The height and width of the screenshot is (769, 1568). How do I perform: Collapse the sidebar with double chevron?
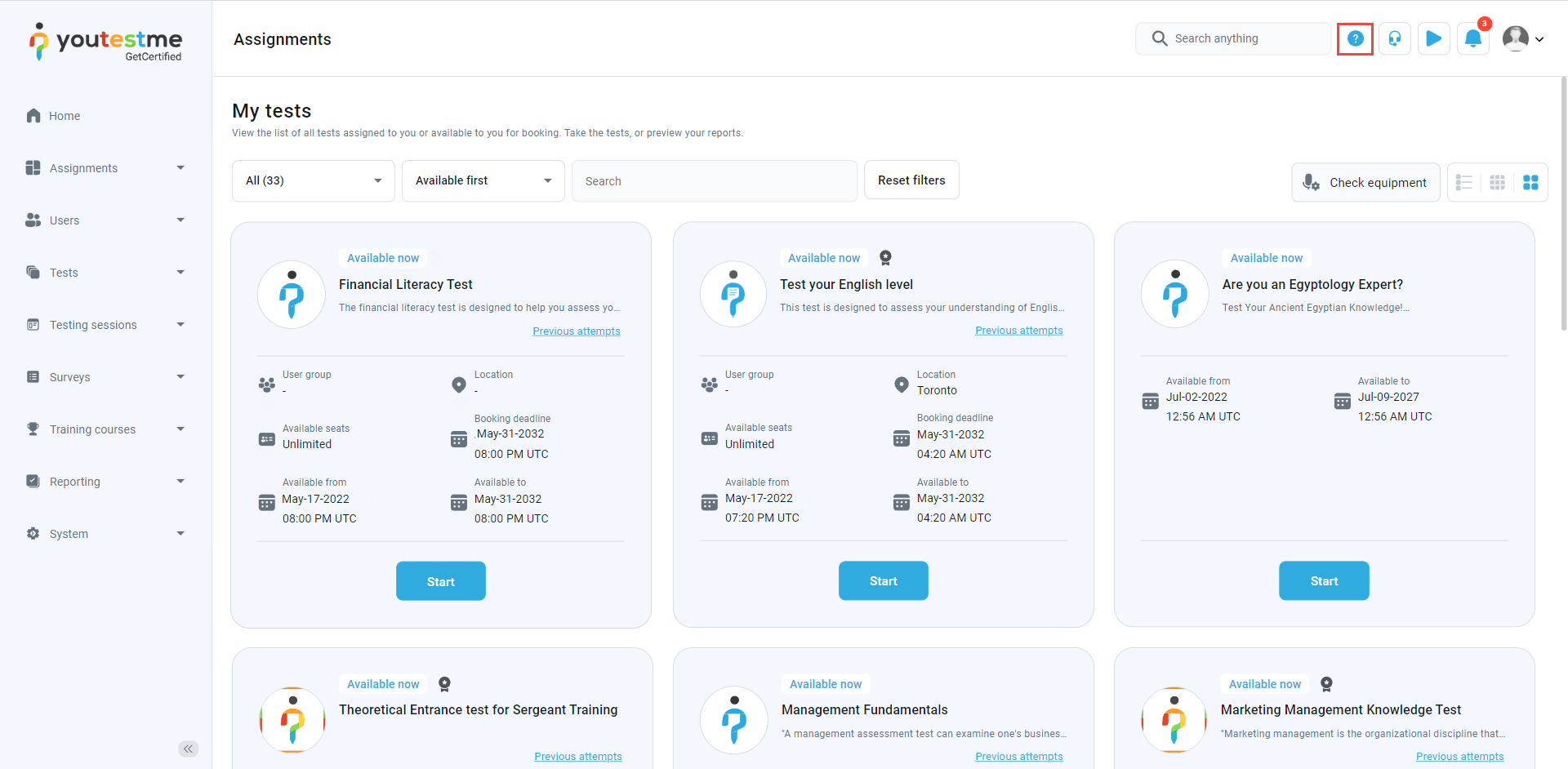tap(189, 749)
